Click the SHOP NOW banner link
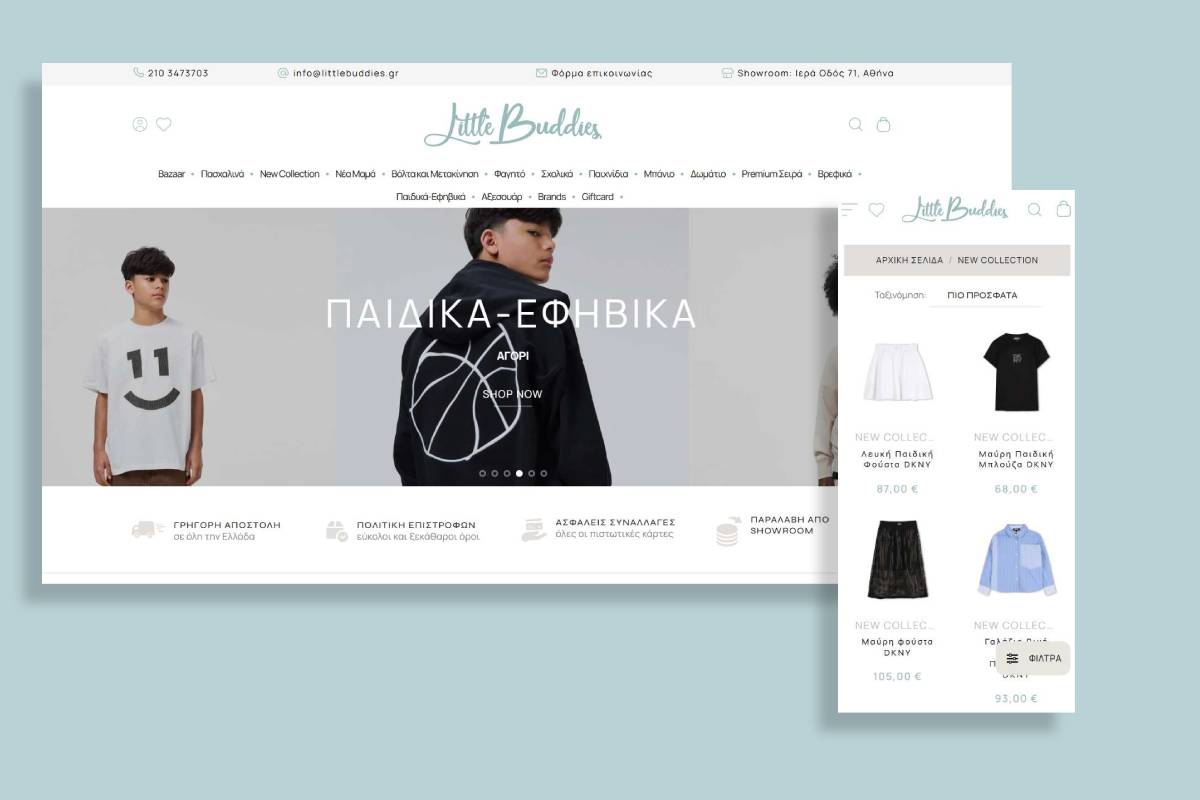Screen dimensions: 1200x800 pos(512,395)
